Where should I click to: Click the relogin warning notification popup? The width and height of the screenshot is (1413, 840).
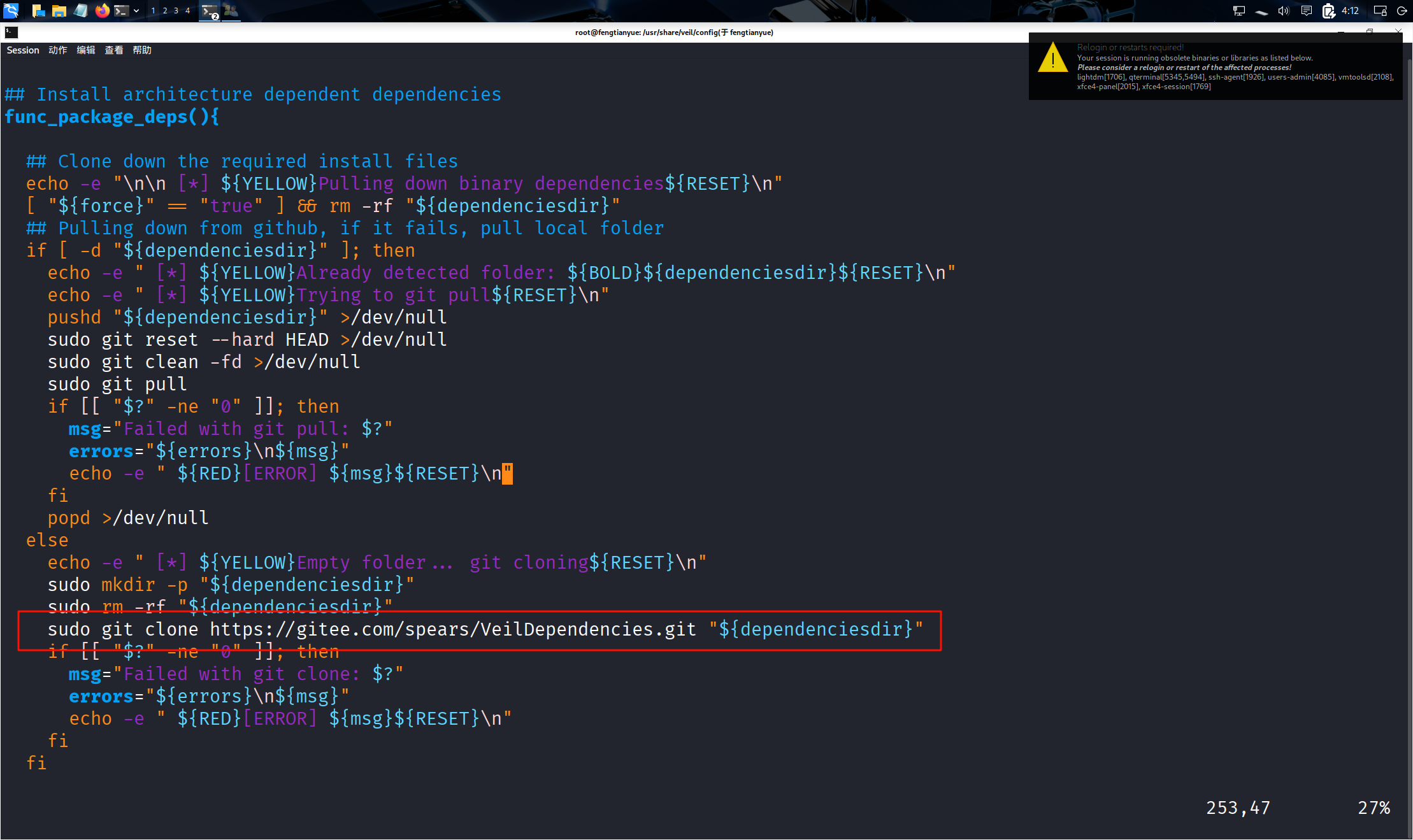[1215, 67]
